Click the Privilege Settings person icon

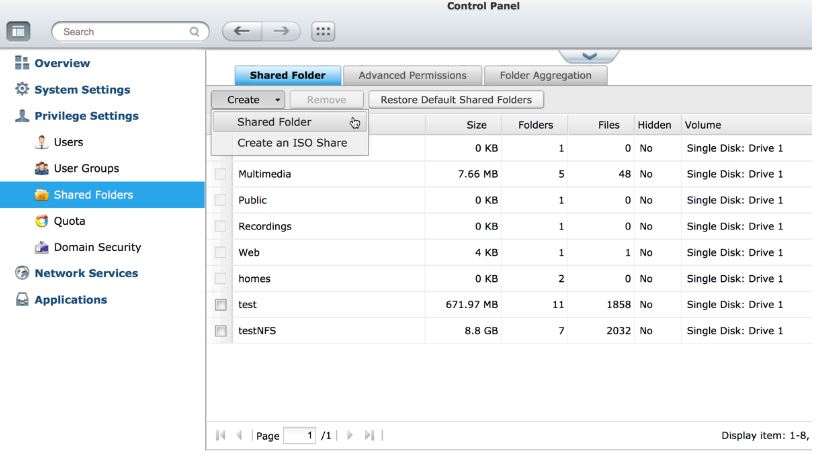point(22,116)
